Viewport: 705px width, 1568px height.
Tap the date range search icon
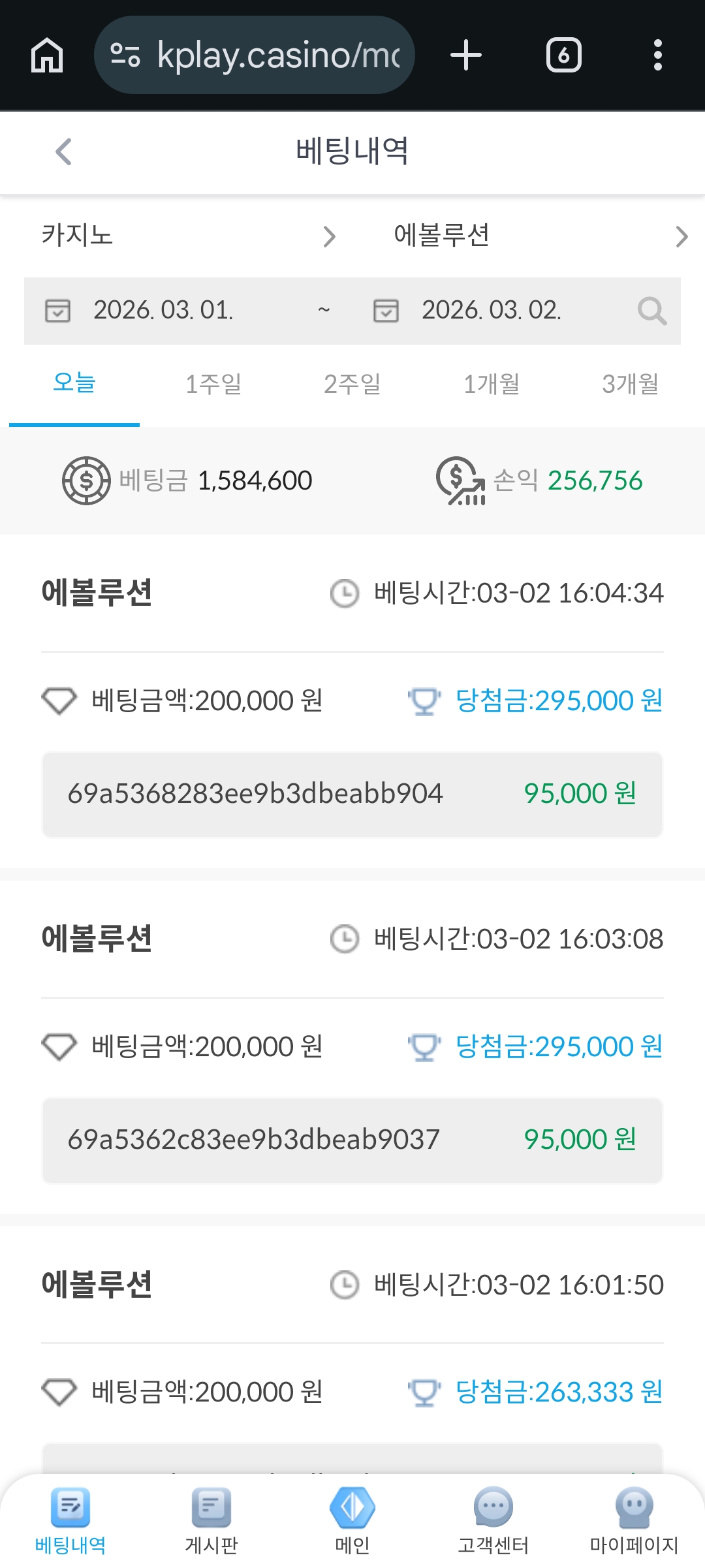point(651,311)
